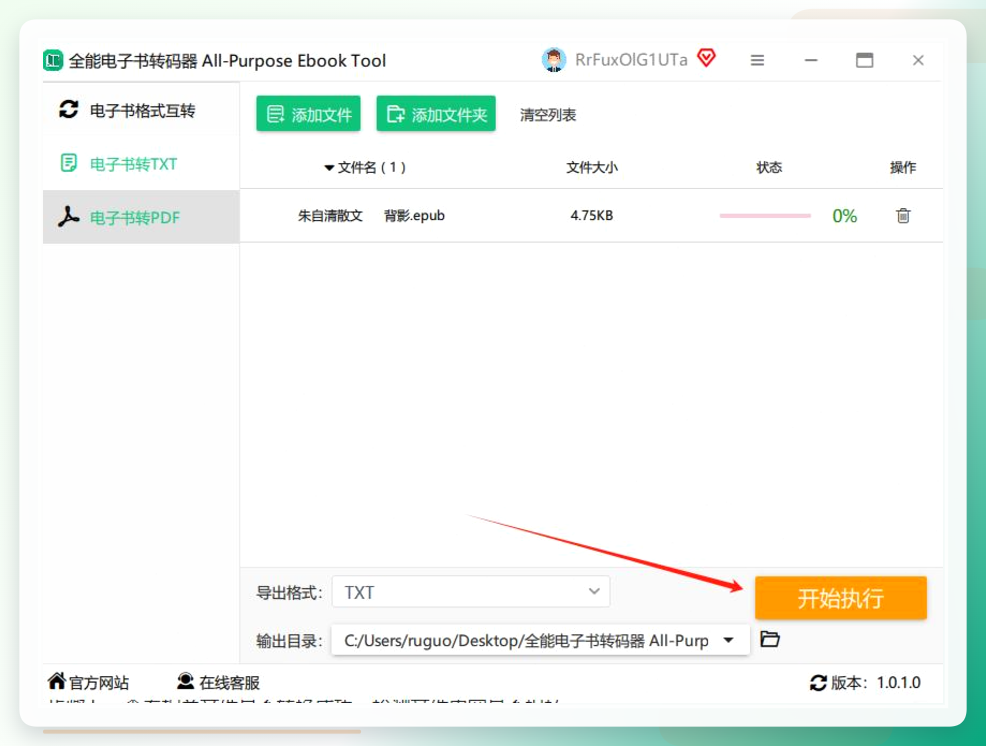Open 官方网站 link

point(89,682)
